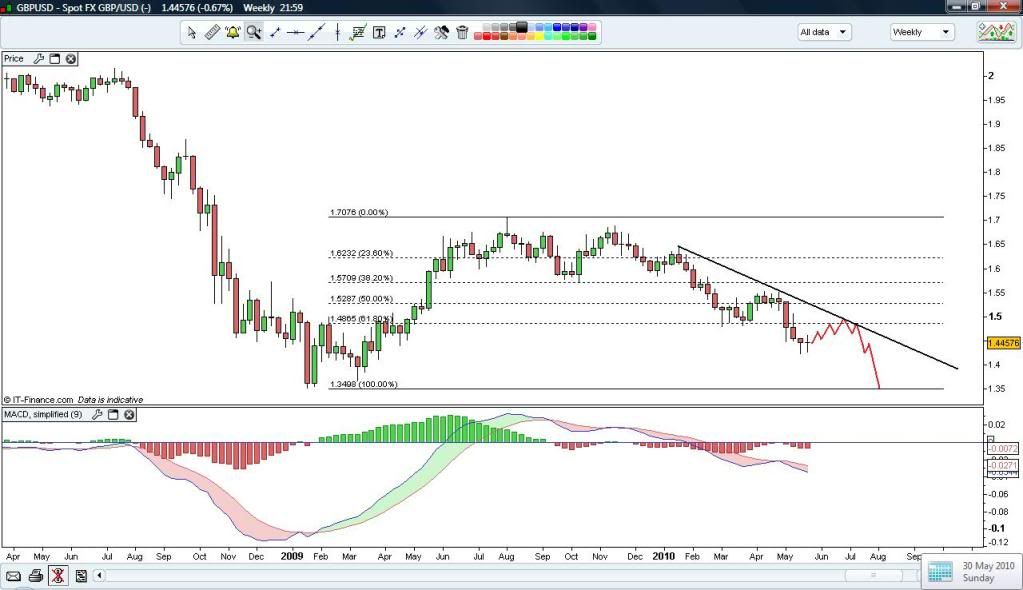
Task: Click the chart list icon beside scrollbar
Action: [x=81, y=576]
